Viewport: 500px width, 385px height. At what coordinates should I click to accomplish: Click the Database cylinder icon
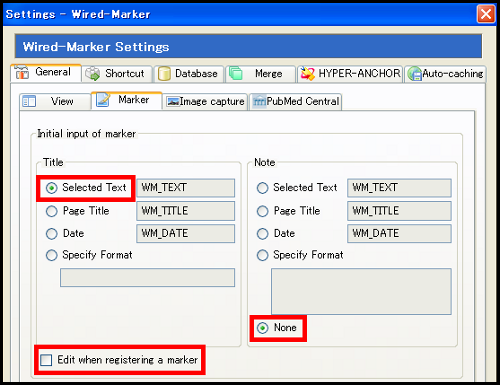point(164,74)
